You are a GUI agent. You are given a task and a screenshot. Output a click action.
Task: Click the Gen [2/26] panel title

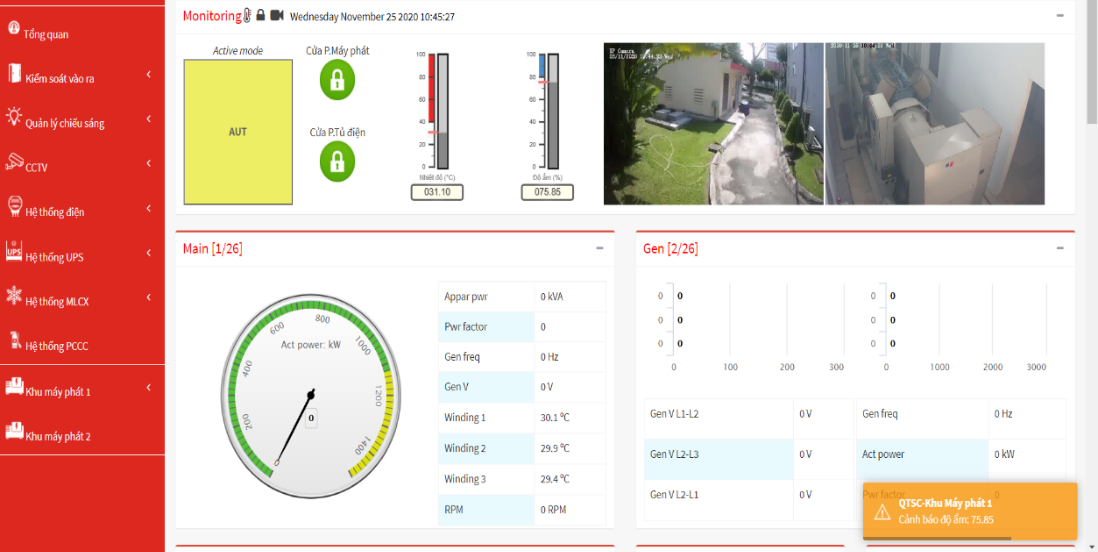[x=670, y=249]
